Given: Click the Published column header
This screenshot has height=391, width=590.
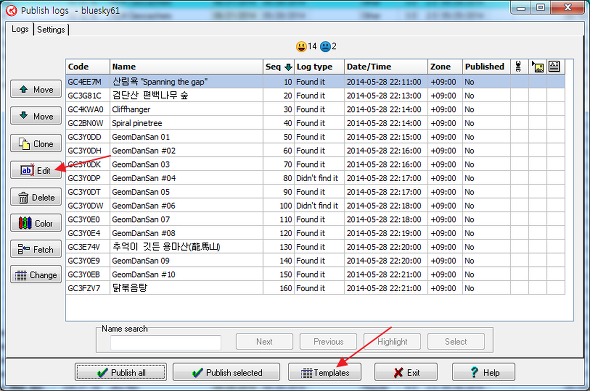Looking at the screenshot, I should click(x=486, y=67).
